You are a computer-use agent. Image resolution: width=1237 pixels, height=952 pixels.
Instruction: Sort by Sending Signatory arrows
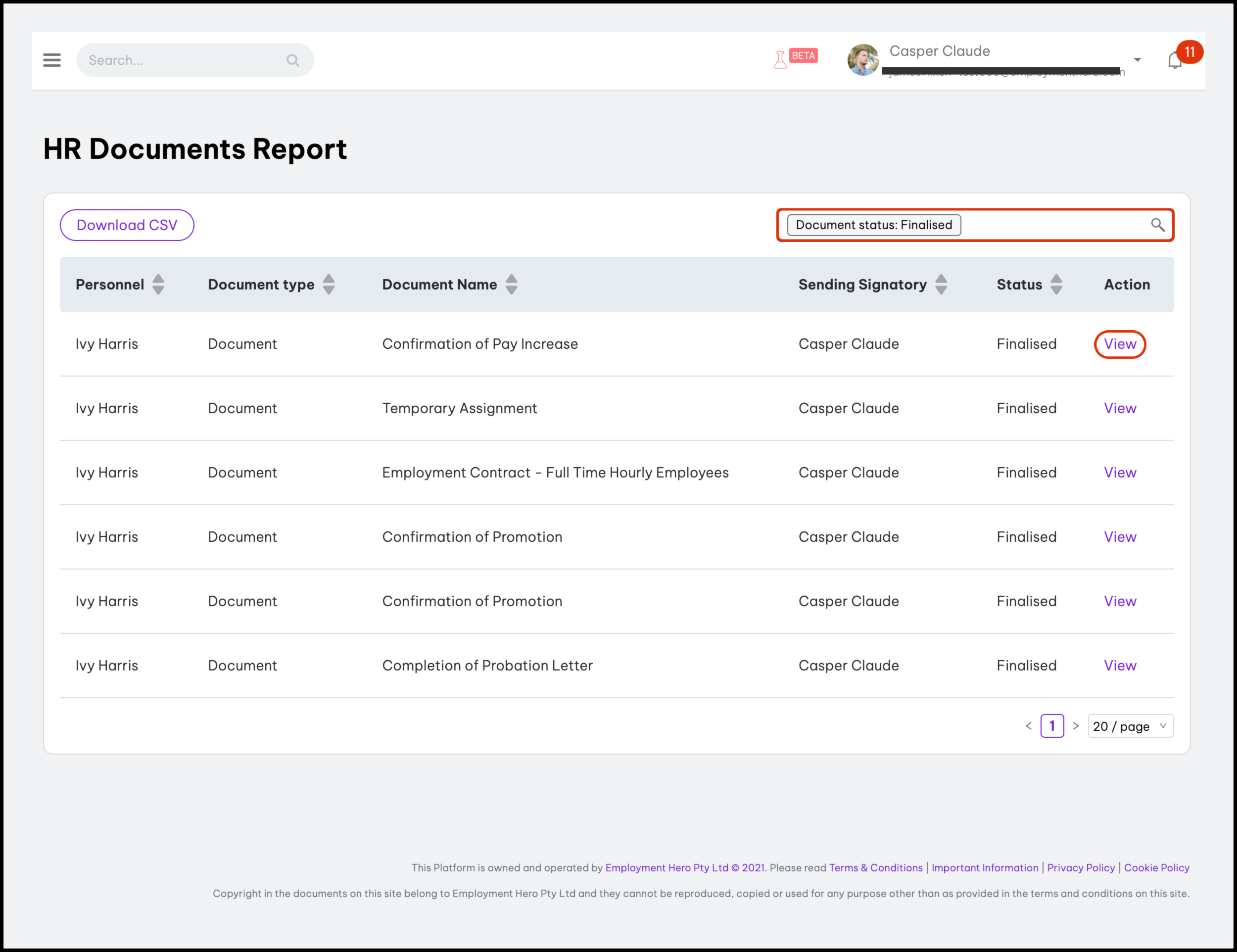tap(941, 285)
